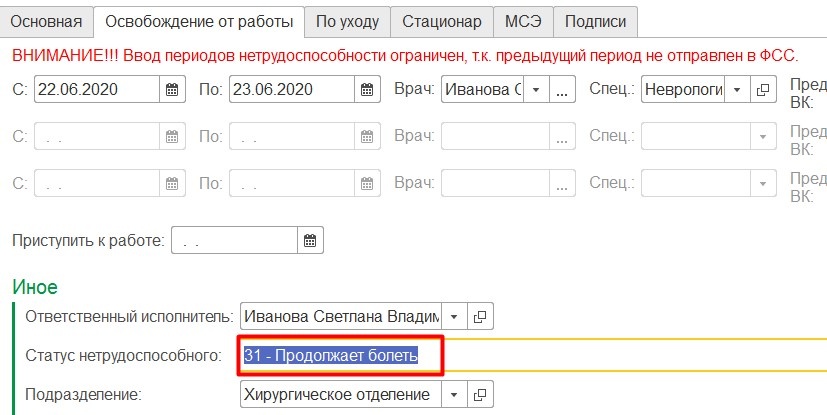The image size is (827, 415).
Task: Expand Спец. dropdown showing Невролог
Action: click(737, 89)
